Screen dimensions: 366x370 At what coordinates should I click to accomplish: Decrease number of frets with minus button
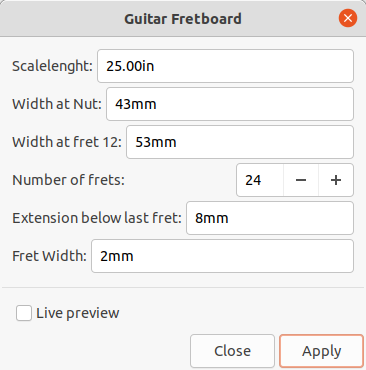301,180
